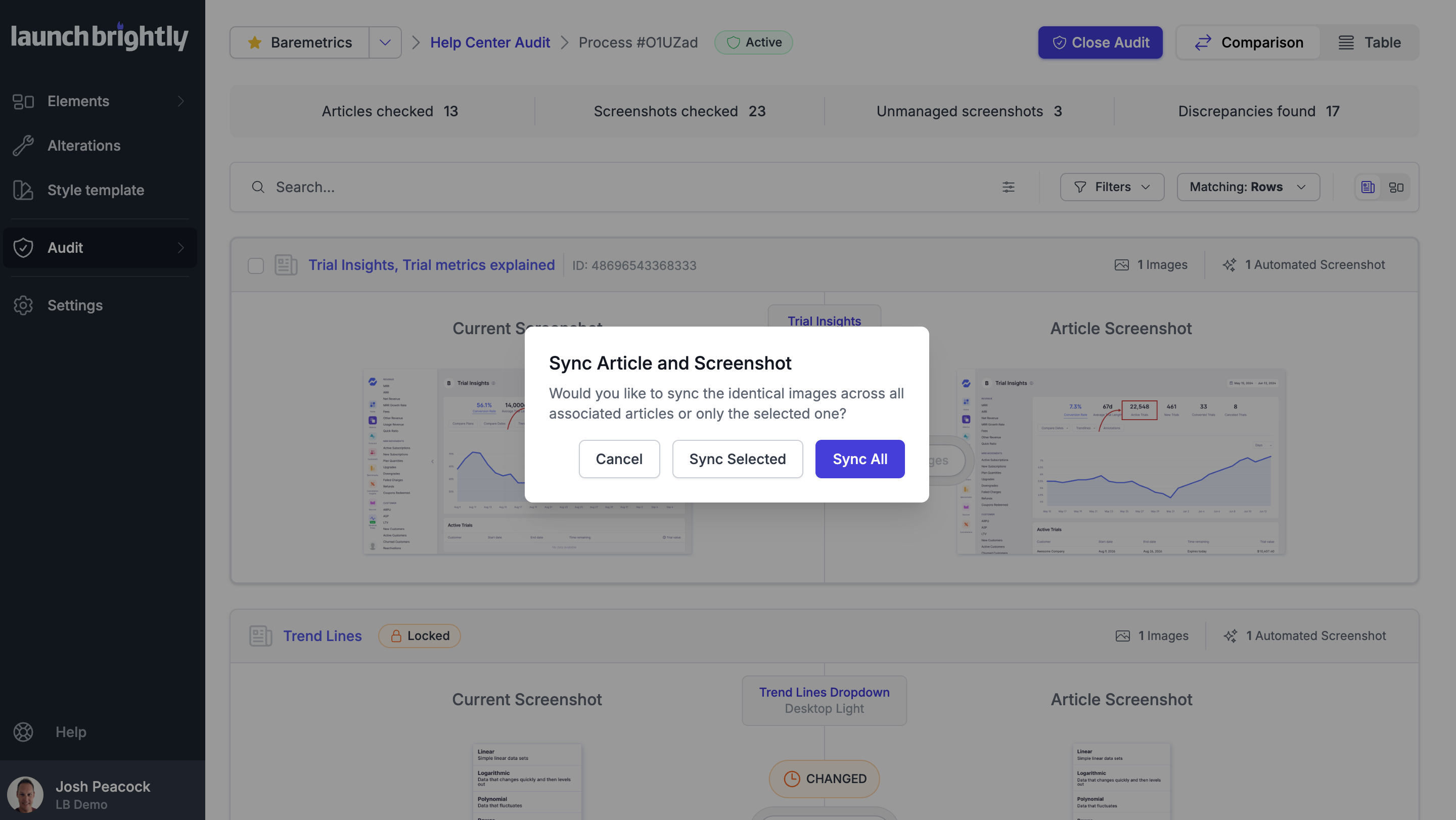
Task: Click sparkle icon in Trend Lines row
Action: 1231,636
